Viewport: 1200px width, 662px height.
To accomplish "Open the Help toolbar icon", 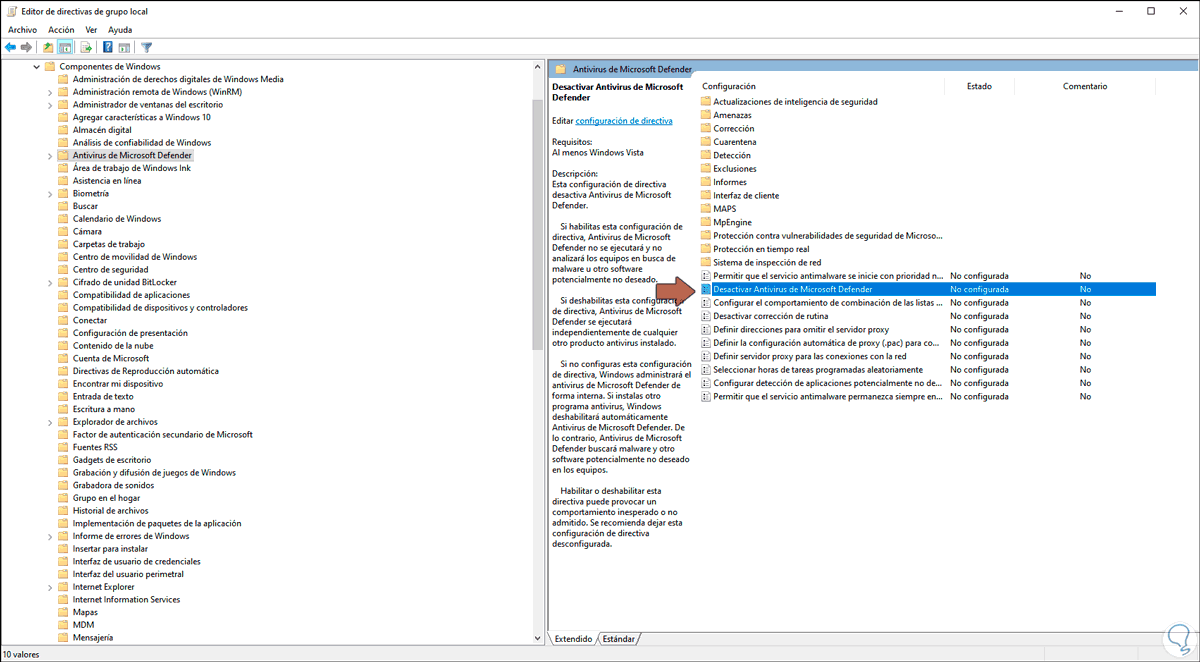I will pos(107,47).
